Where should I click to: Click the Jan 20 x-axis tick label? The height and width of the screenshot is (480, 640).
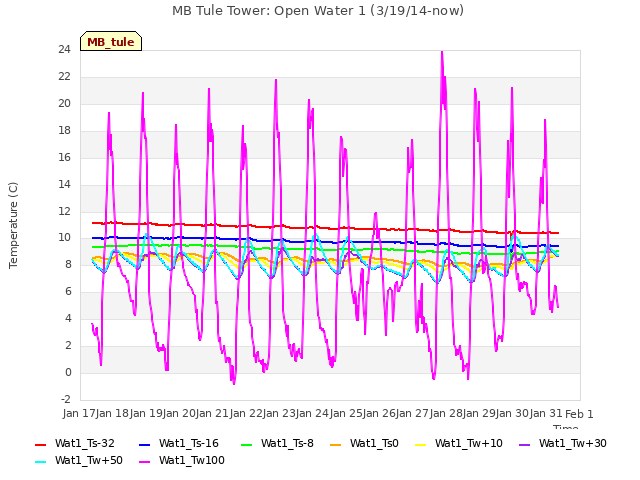(178, 413)
